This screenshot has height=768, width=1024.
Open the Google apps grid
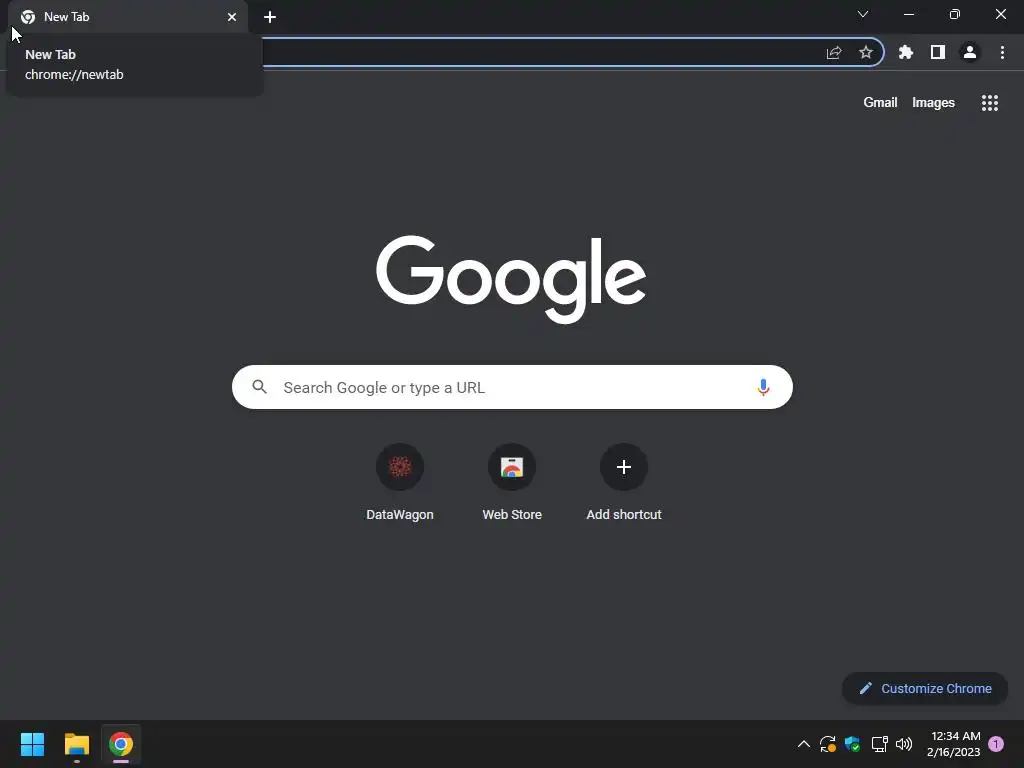(989, 103)
